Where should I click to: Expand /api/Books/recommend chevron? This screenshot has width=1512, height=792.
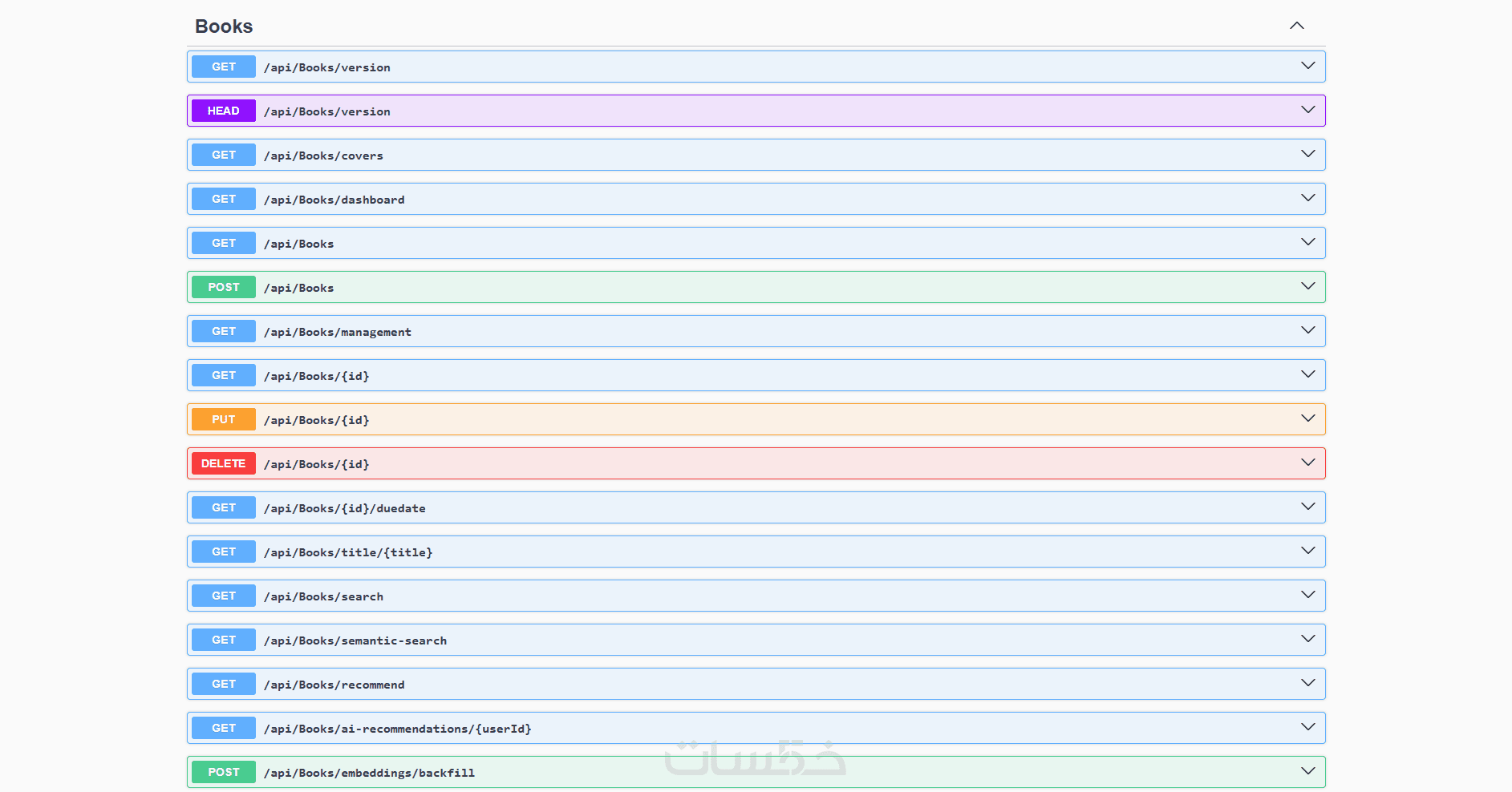pos(1308,683)
